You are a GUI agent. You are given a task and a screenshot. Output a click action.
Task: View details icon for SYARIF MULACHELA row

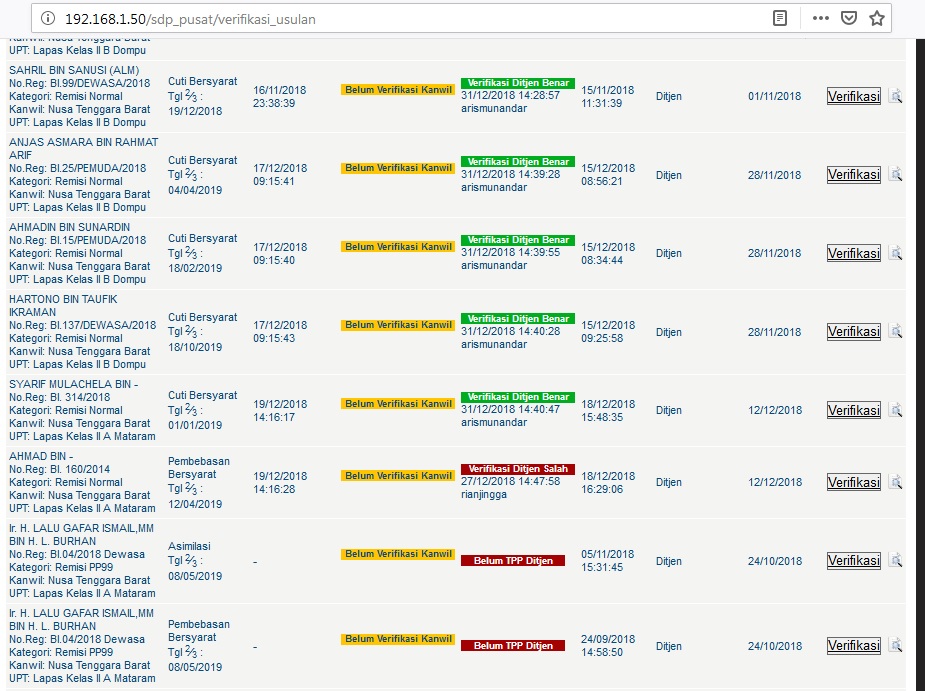[x=895, y=410]
